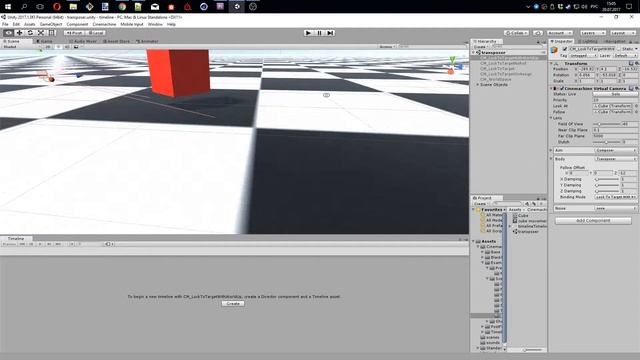Adjust the Field Of View slider

tap(606, 124)
